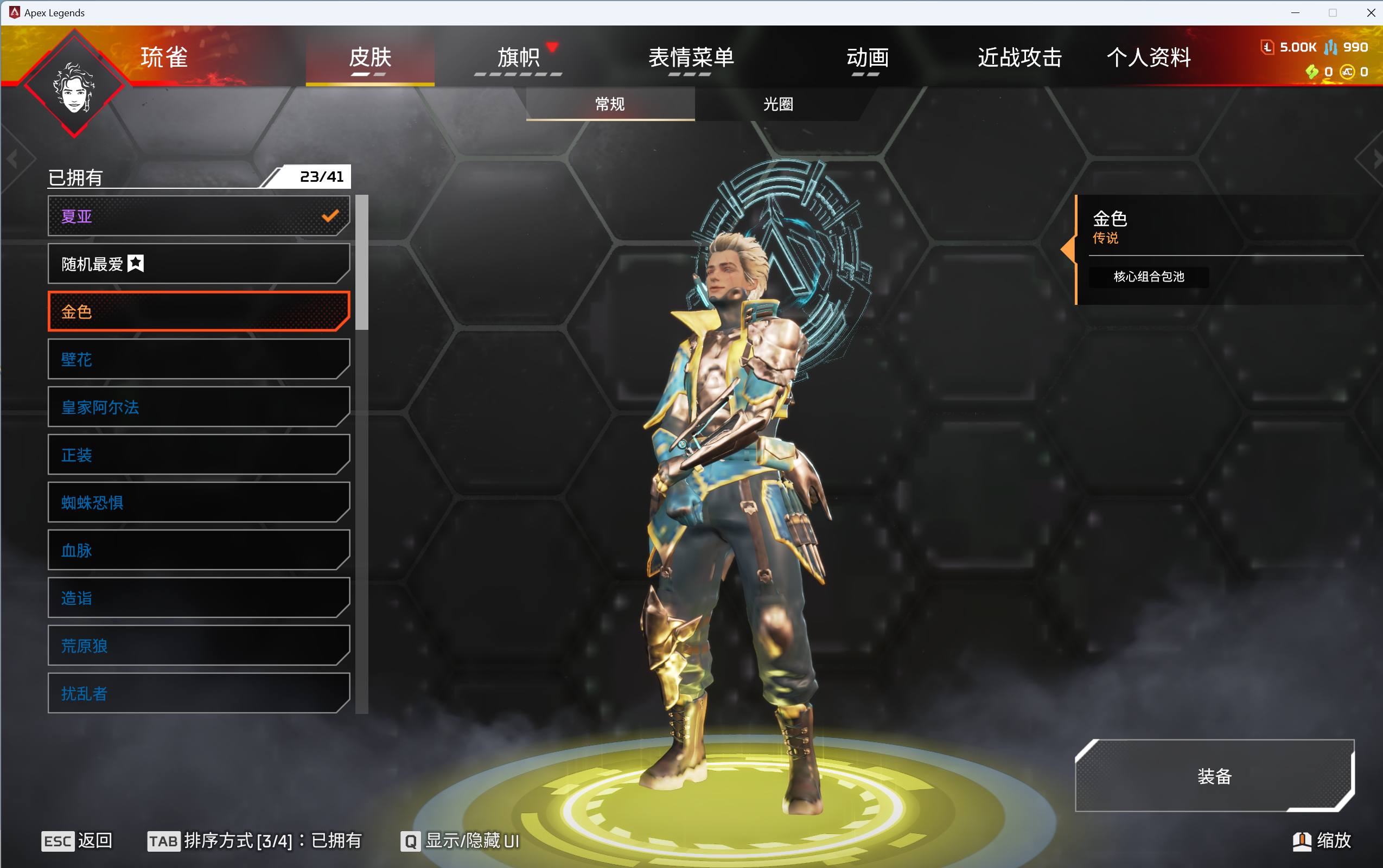Click the Legend Tokens currency icon
This screenshot has height=868, width=1383.
coord(1267,47)
